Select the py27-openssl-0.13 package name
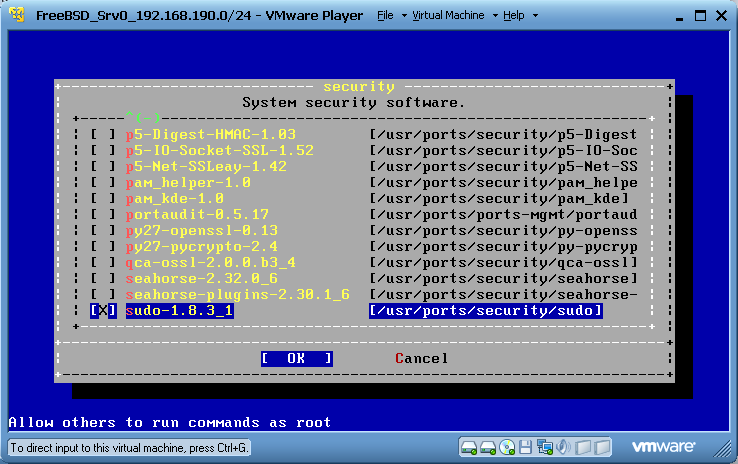 click(x=202, y=231)
